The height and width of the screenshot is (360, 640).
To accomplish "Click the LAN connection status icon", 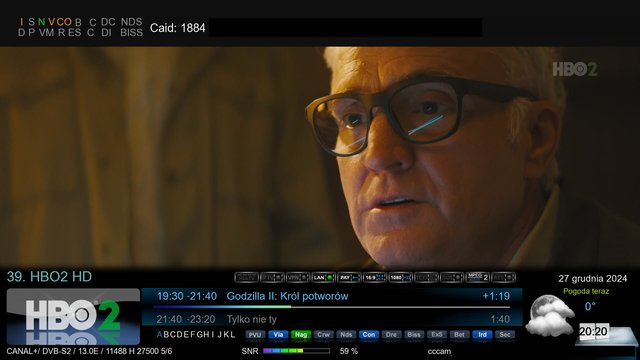I will tap(323, 278).
